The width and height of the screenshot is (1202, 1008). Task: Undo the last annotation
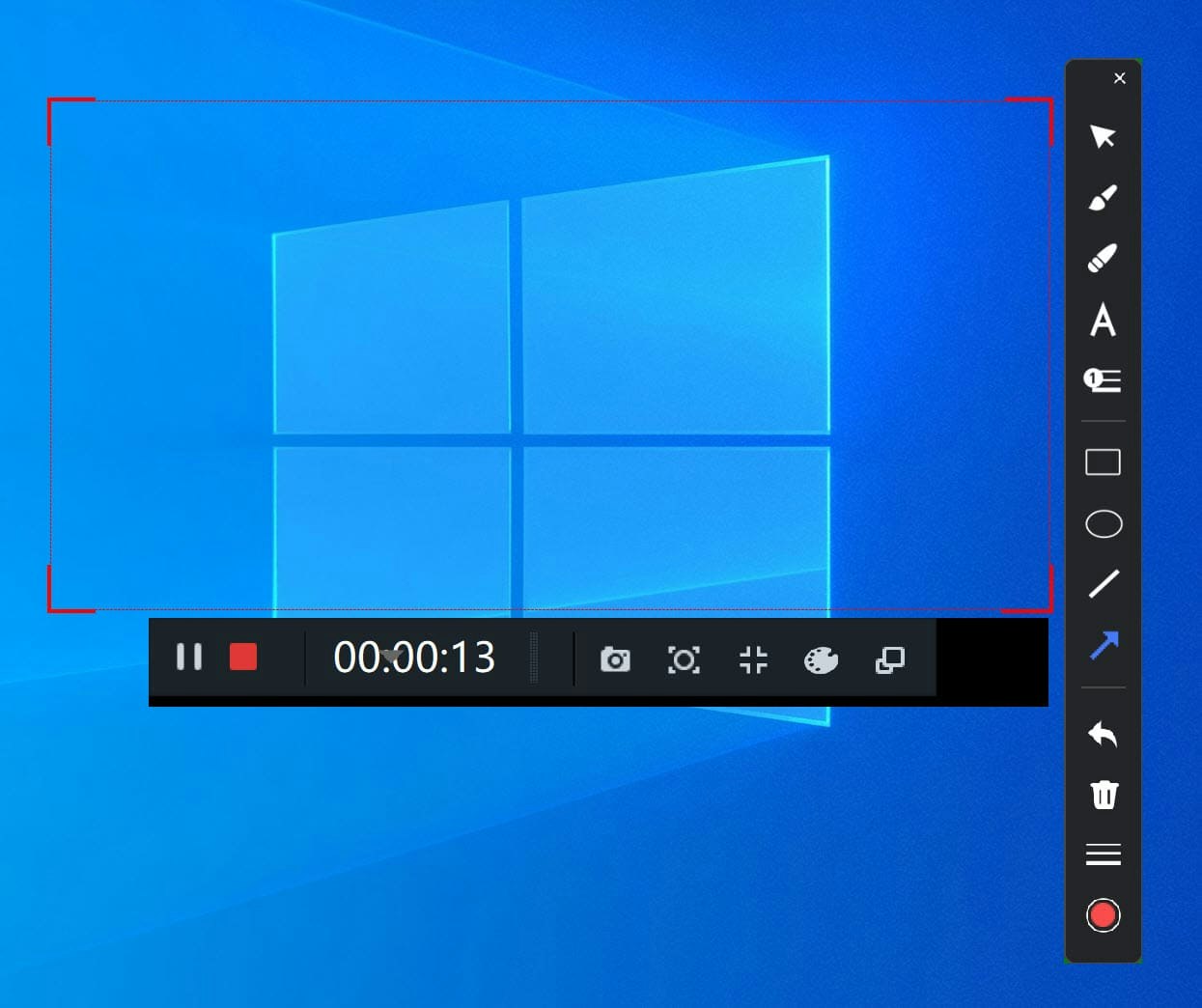pyautogui.click(x=1103, y=735)
